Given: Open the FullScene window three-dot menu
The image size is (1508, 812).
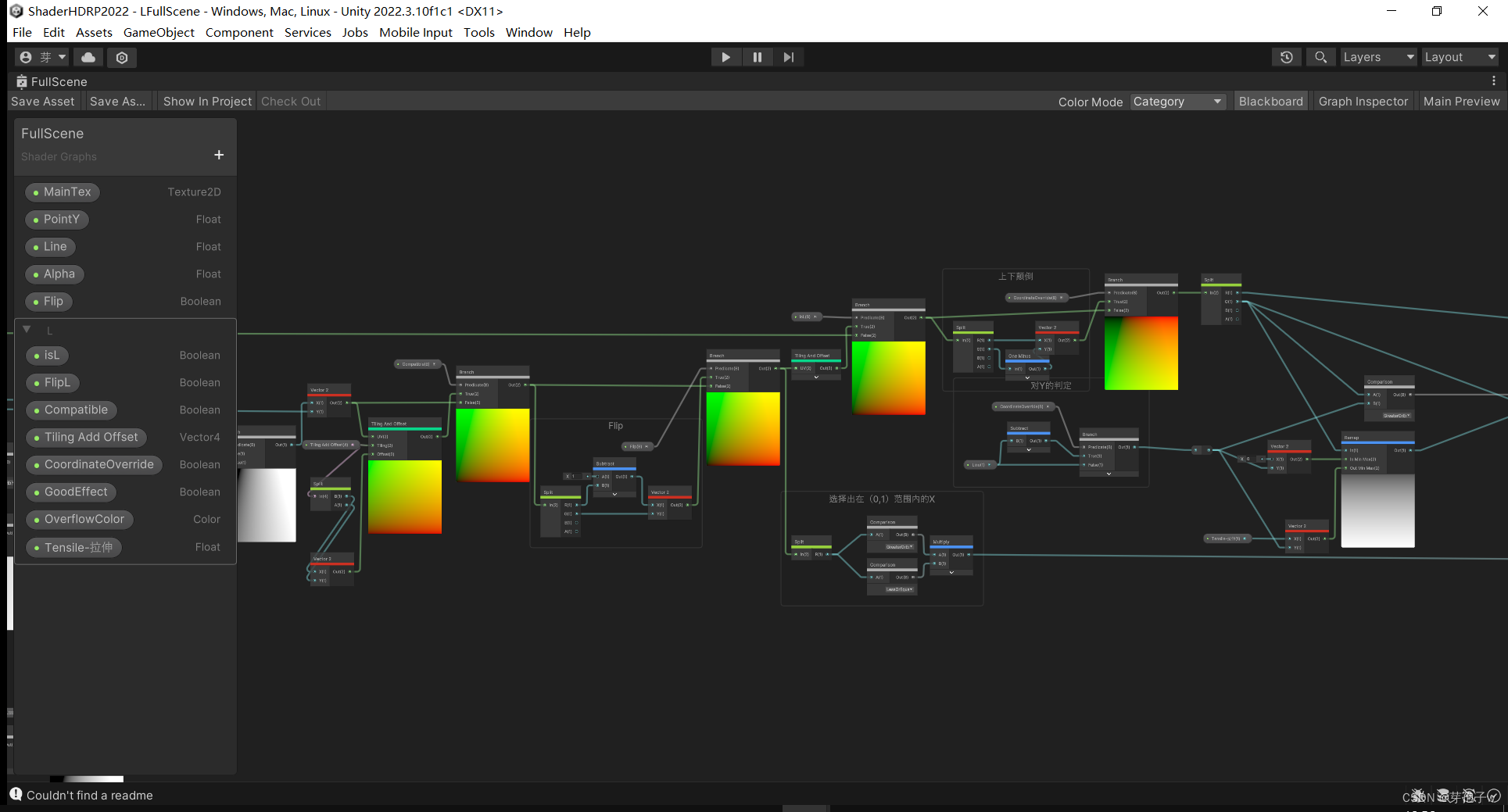Looking at the screenshot, I should [1494, 80].
